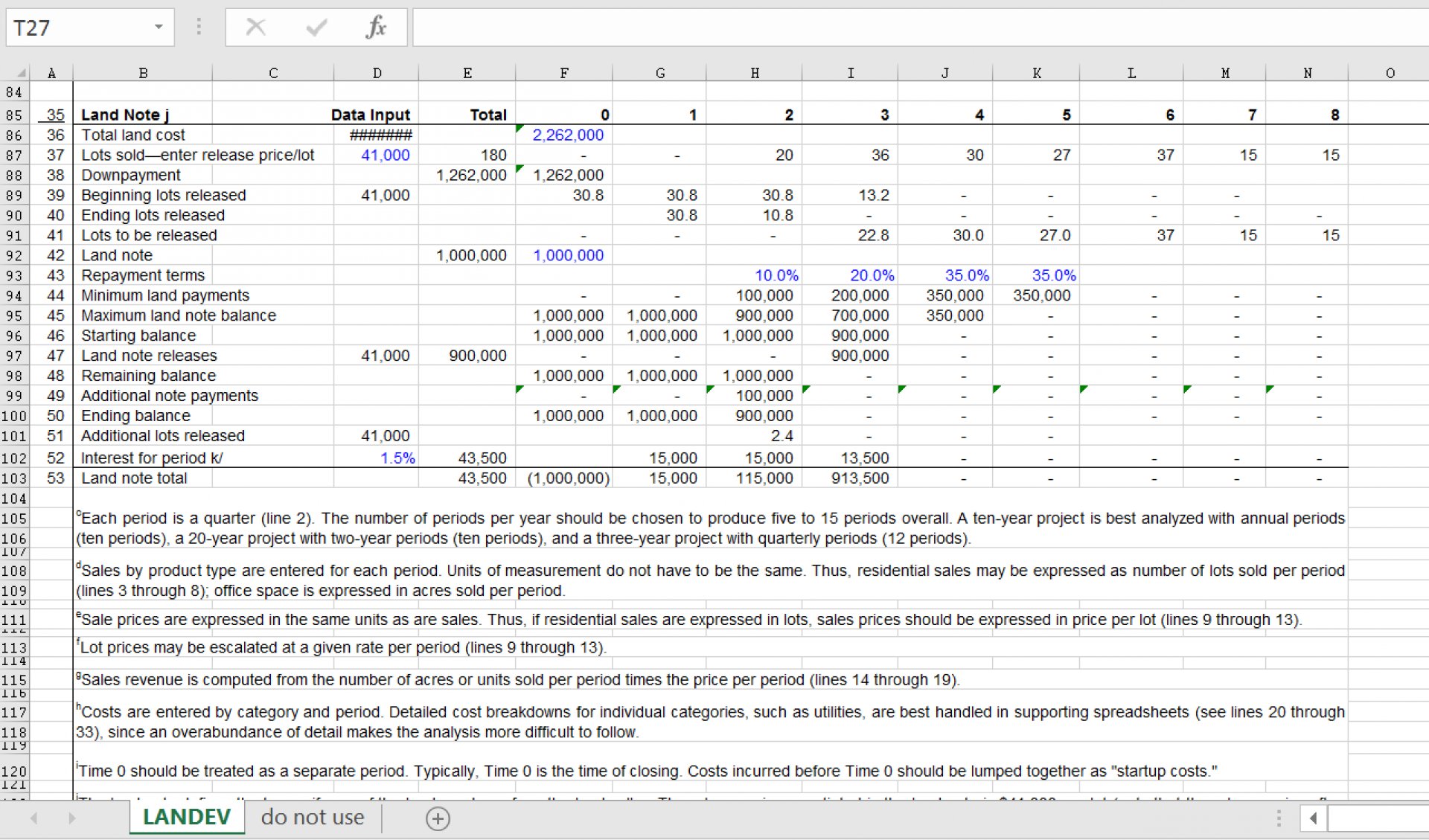Image resolution: width=1429 pixels, height=840 pixels.
Task: Select Downpayment total 1,262,000 in column E
Action: point(467,175)
